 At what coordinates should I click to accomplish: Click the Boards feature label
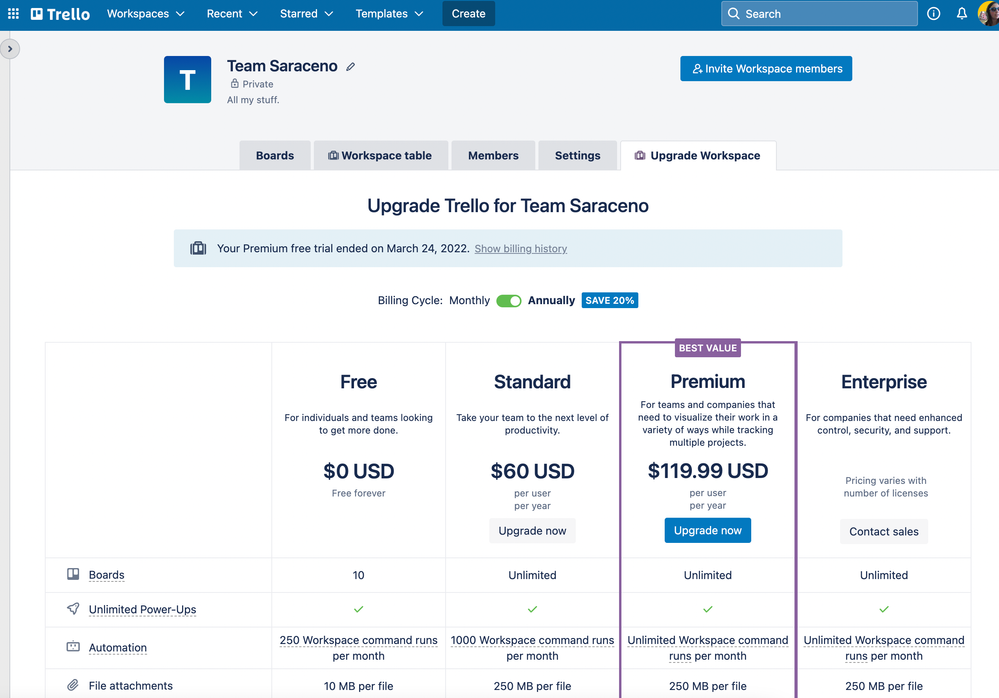point(106,575)
